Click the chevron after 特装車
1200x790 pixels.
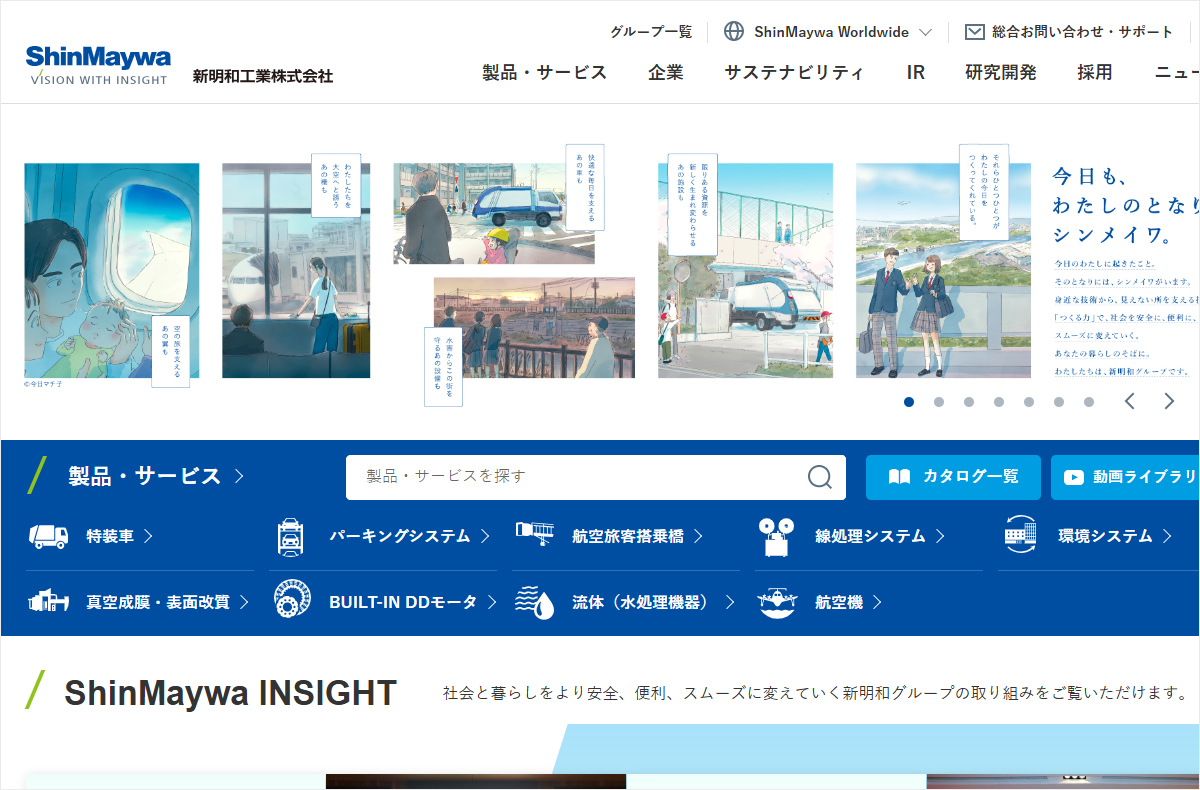[x=148, y=537]
